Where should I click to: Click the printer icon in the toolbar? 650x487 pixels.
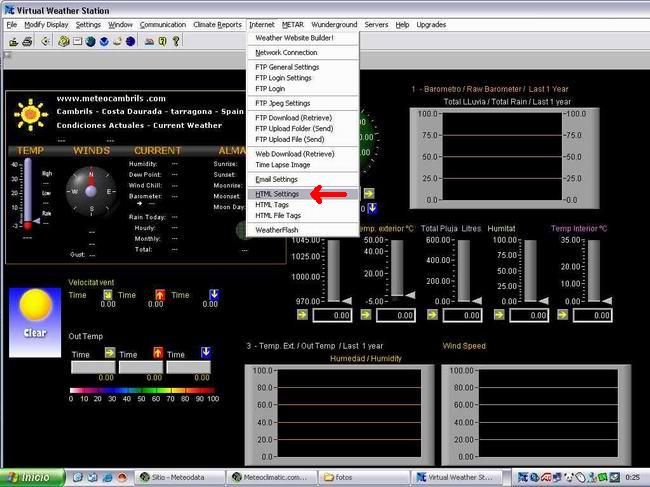coord(27,41)
